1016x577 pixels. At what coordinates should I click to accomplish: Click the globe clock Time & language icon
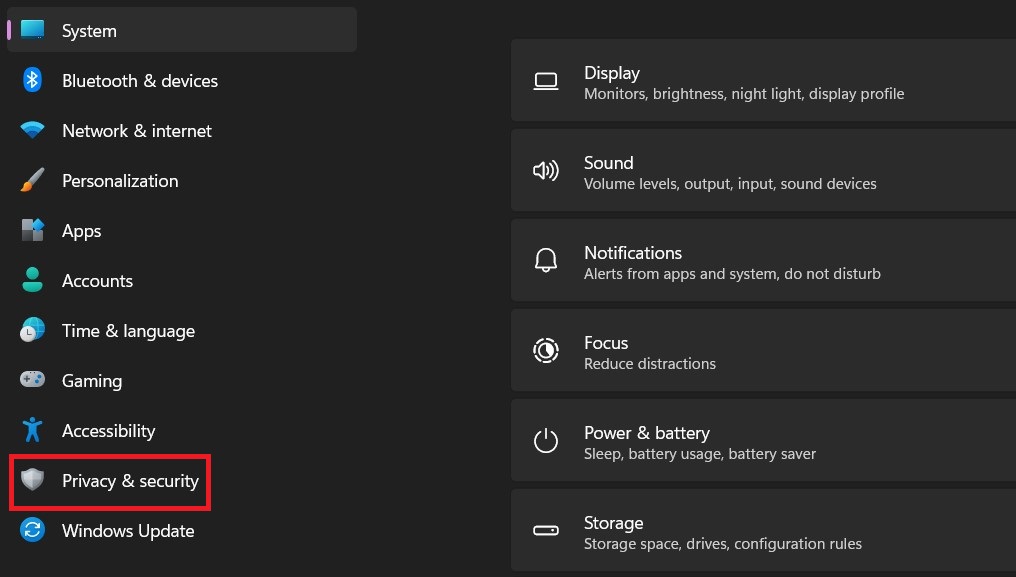pos(33,331)
